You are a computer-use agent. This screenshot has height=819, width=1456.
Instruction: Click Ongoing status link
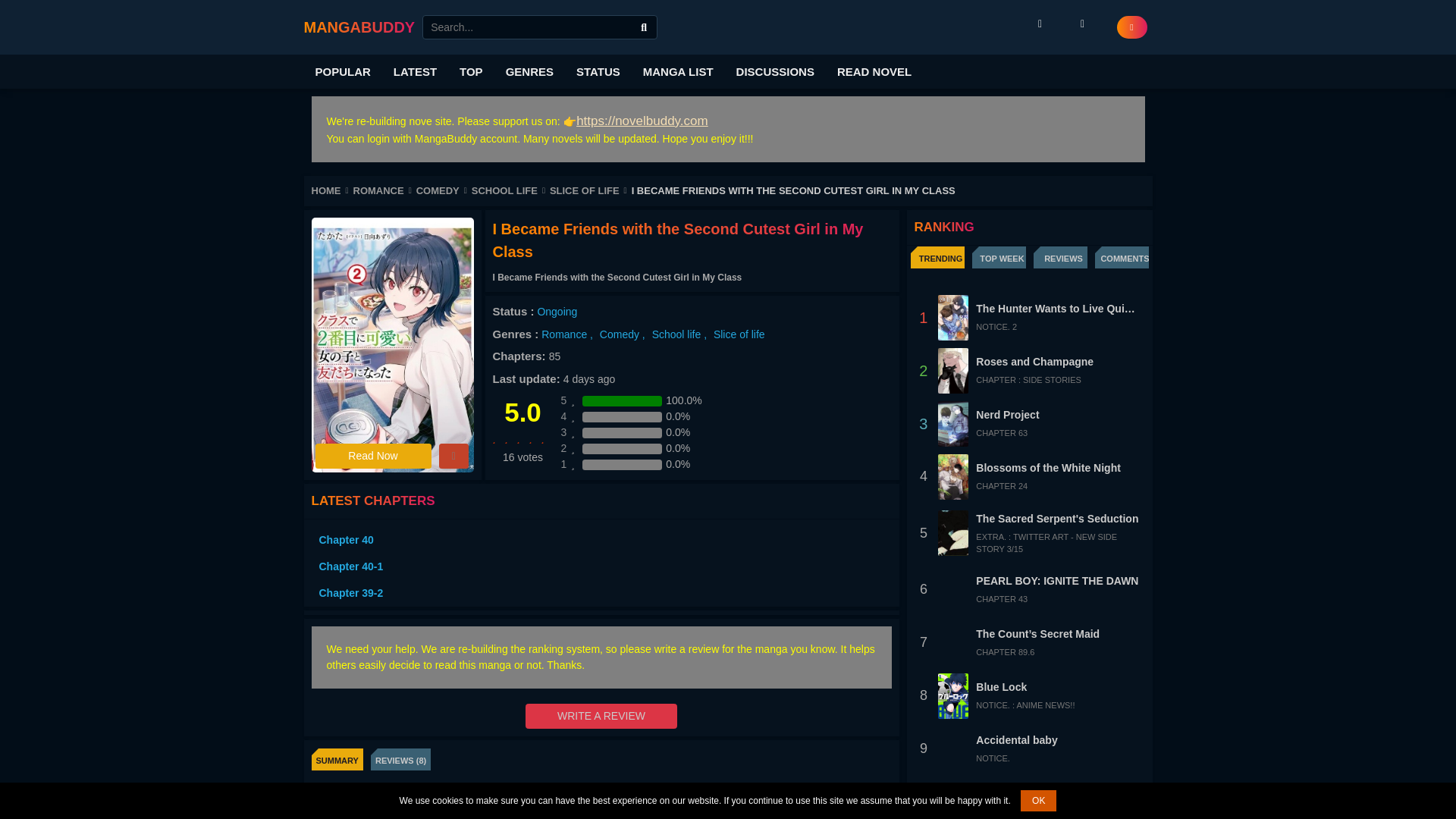557,312
